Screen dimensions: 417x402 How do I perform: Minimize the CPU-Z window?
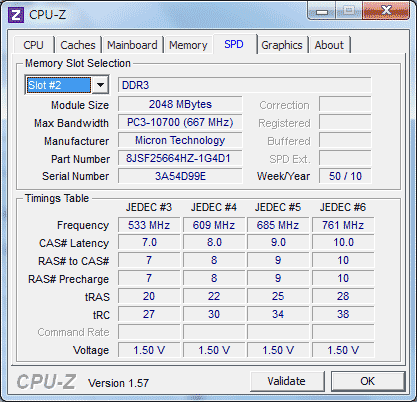322,12
